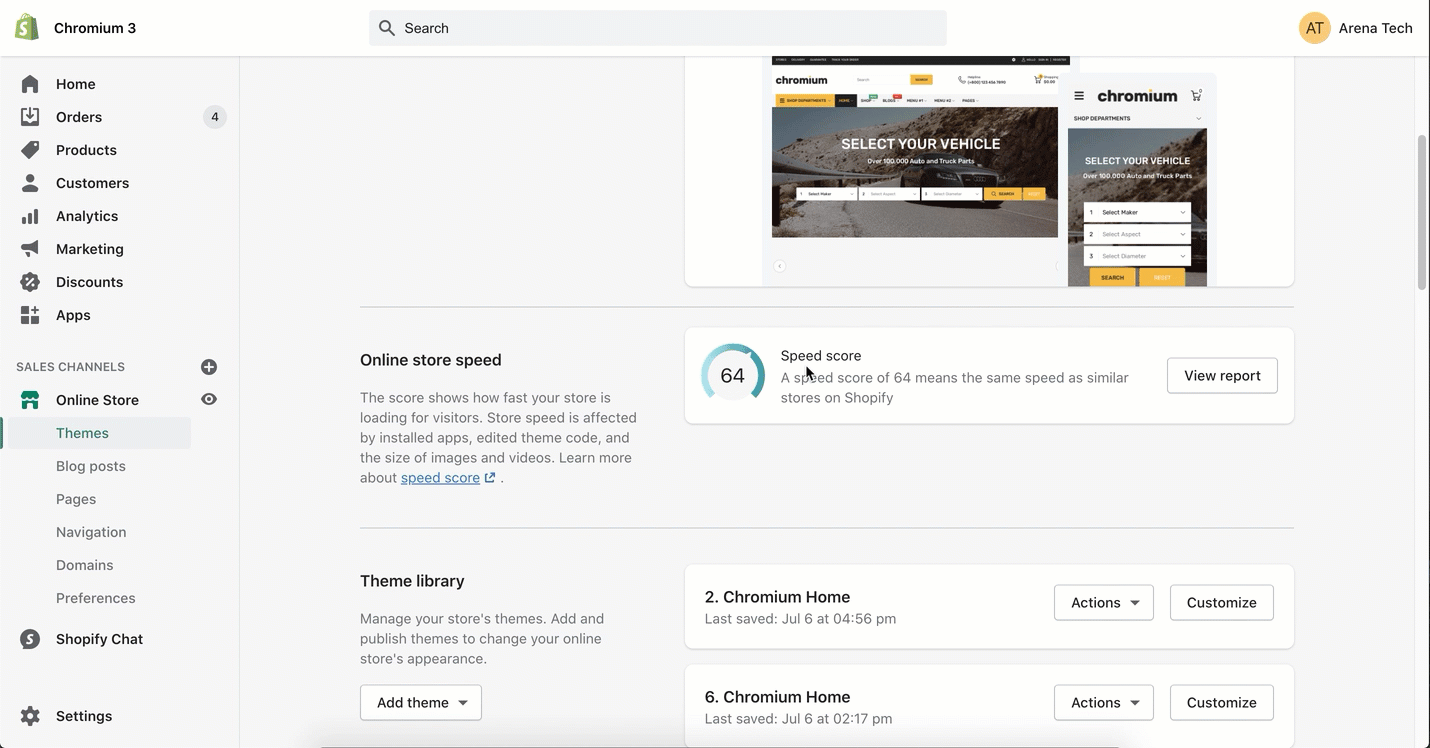Image resolution: width=1430 pixels, height=748 pixels.
Task: Open Pages under Online Store
Action: point(76,499)
